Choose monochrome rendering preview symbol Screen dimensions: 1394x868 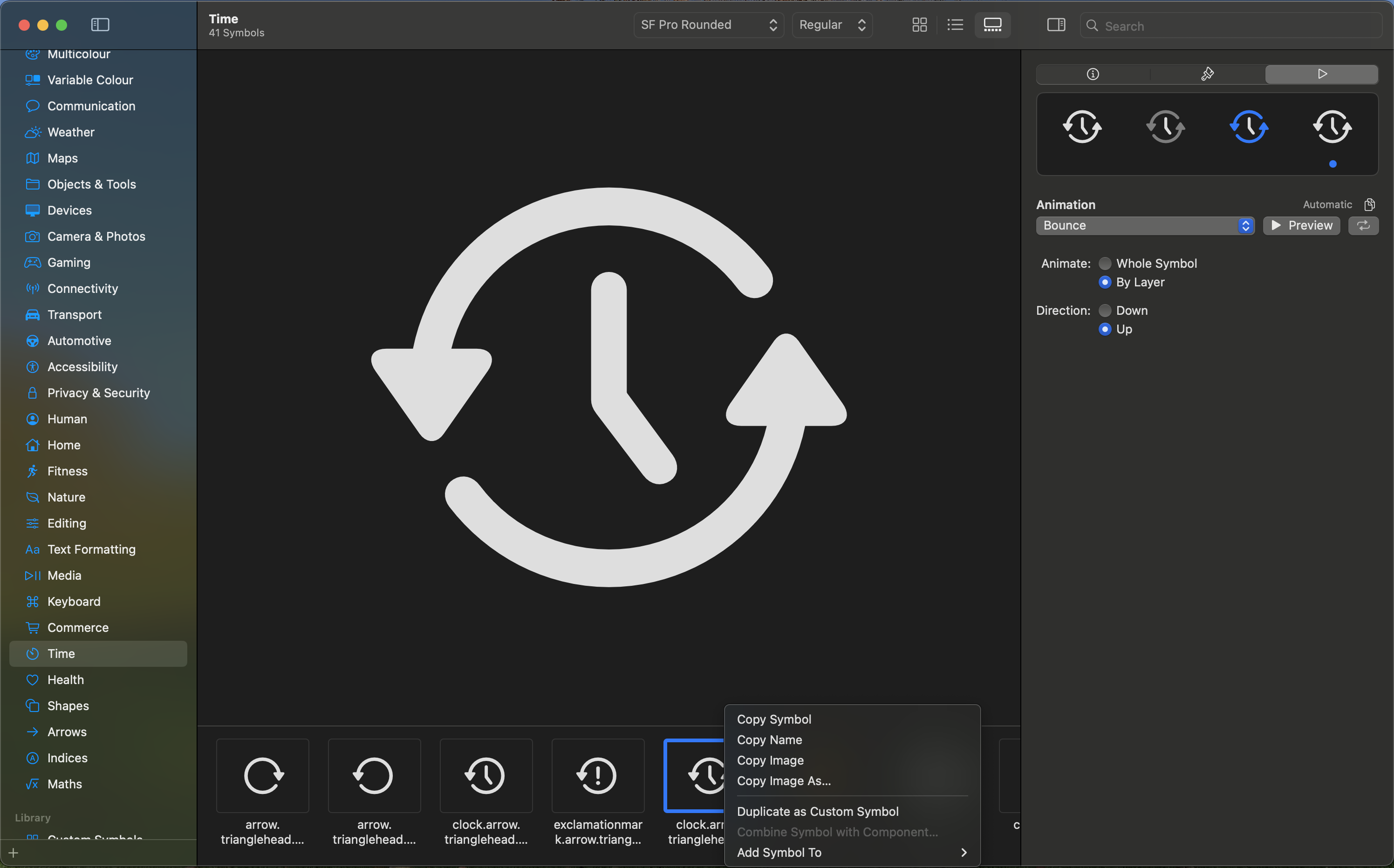coord(1082,127)
